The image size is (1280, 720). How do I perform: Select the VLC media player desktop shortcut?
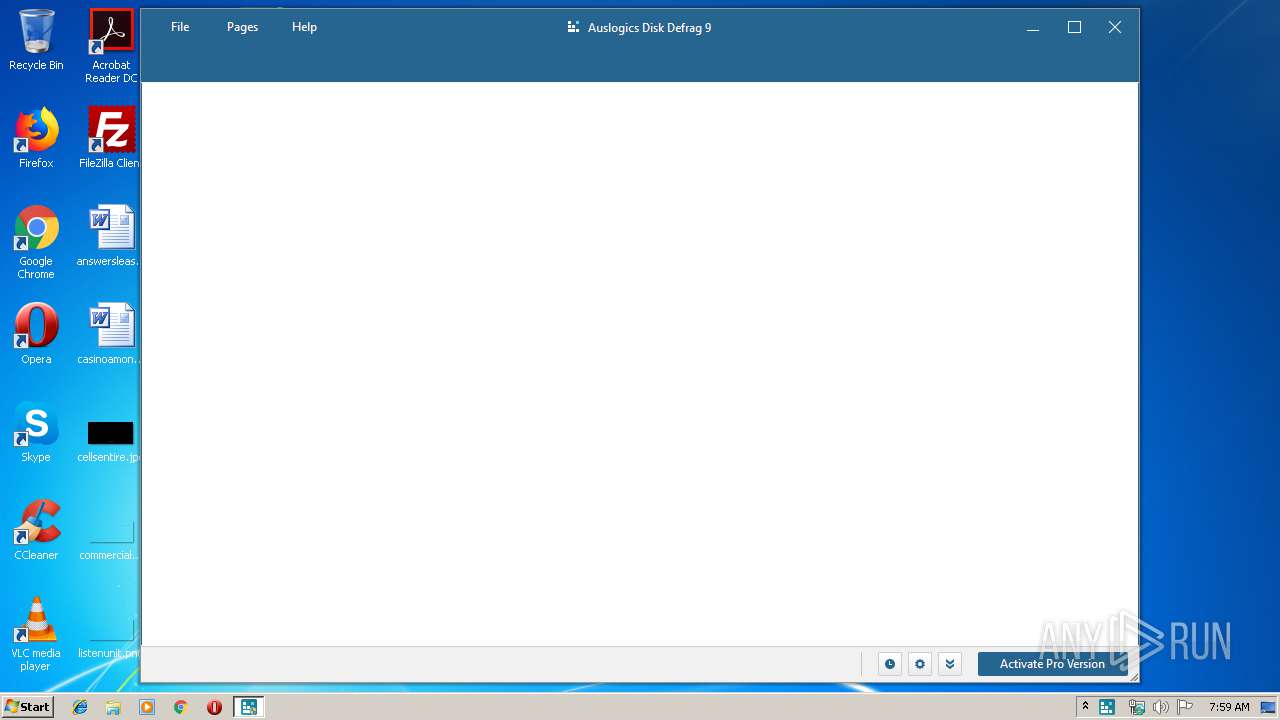pyautogui.click(x=36, y=634)
